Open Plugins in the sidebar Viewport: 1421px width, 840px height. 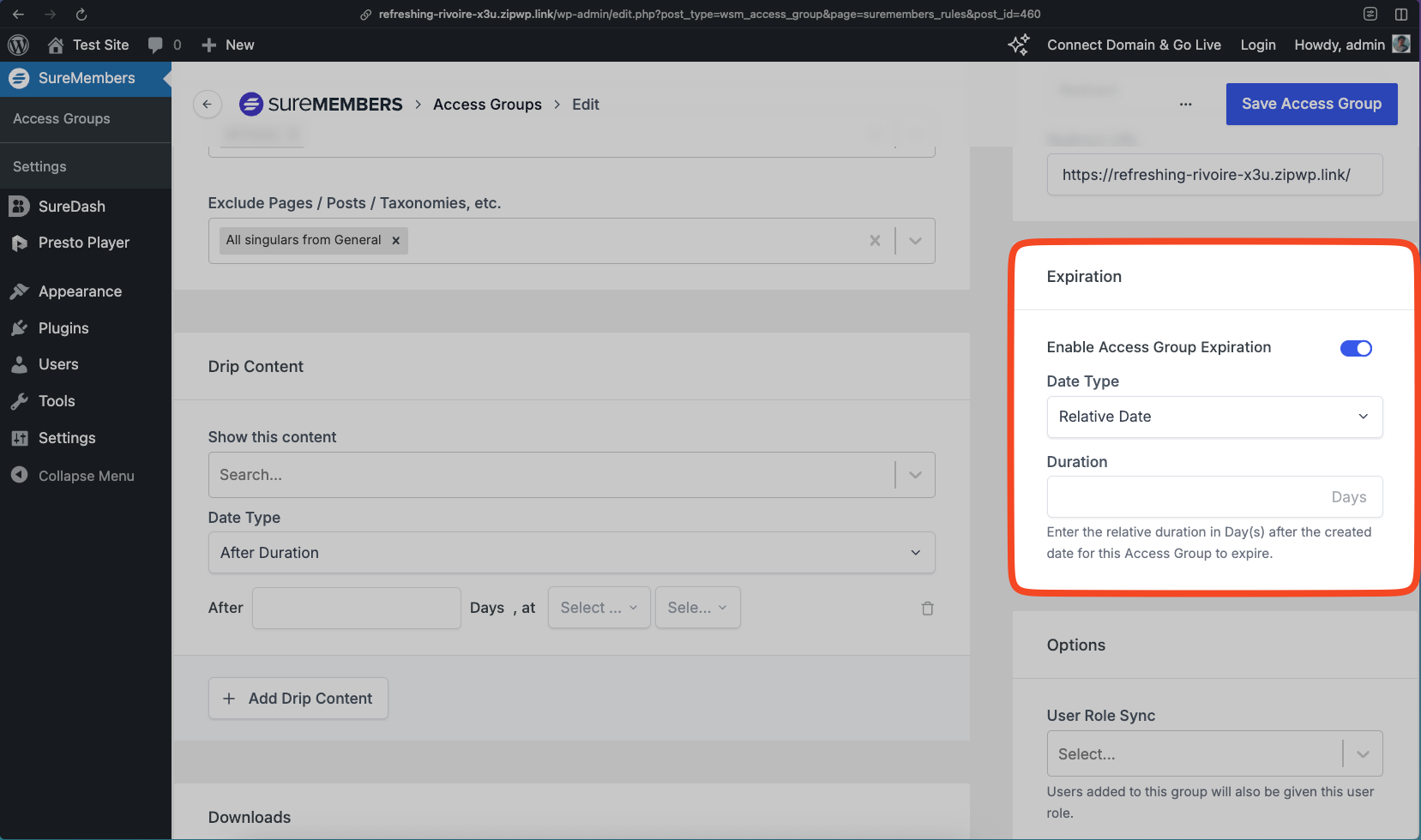pyautogui.click(x=63, y=328)
